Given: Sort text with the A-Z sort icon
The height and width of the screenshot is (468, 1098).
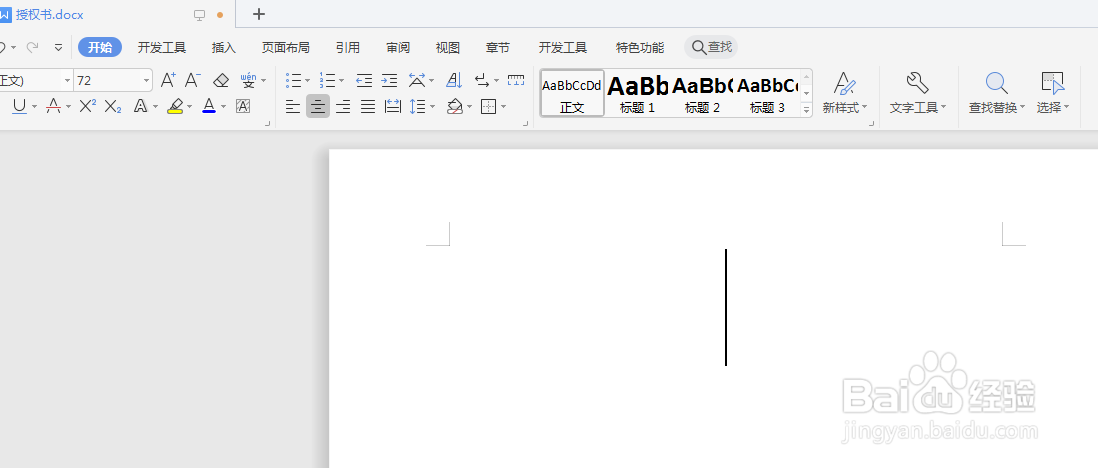Looking at the screenshot, I should pyautogui.click(x=454, y=81).
